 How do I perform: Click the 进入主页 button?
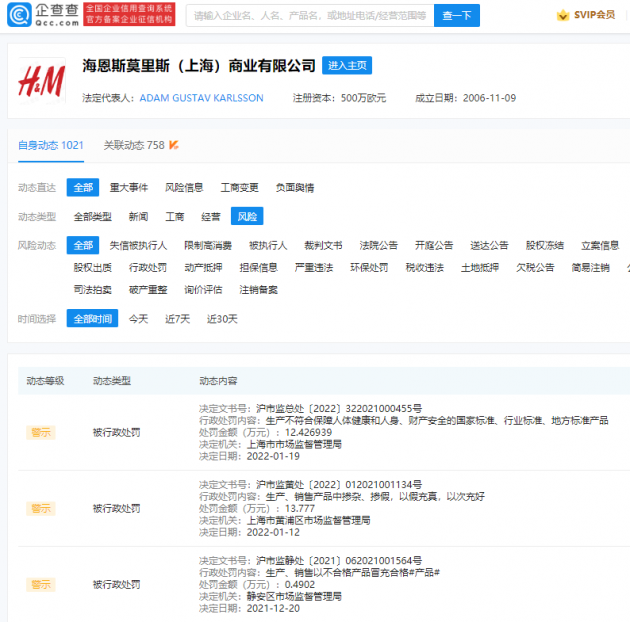[x=347, y=65]
